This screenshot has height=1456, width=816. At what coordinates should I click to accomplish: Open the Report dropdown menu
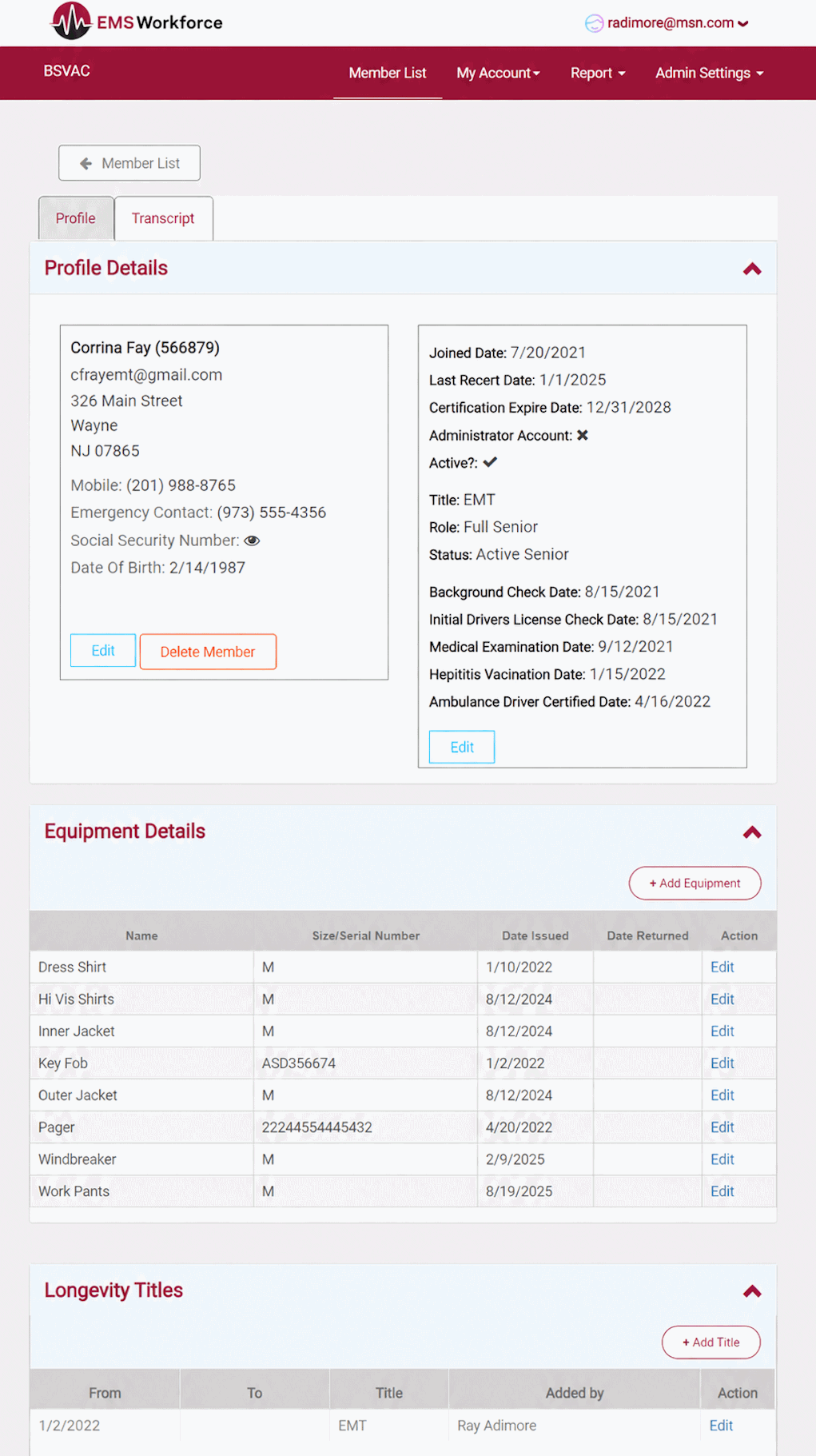tap(598, 73)
